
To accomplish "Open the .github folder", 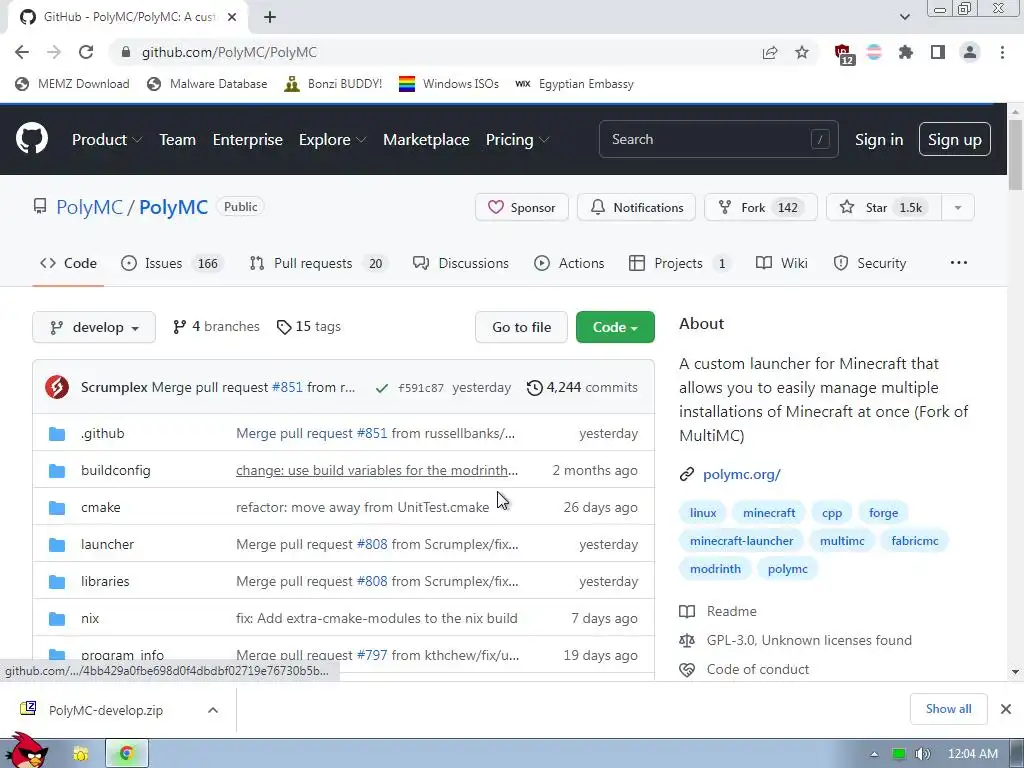I will tap(103, 433).
